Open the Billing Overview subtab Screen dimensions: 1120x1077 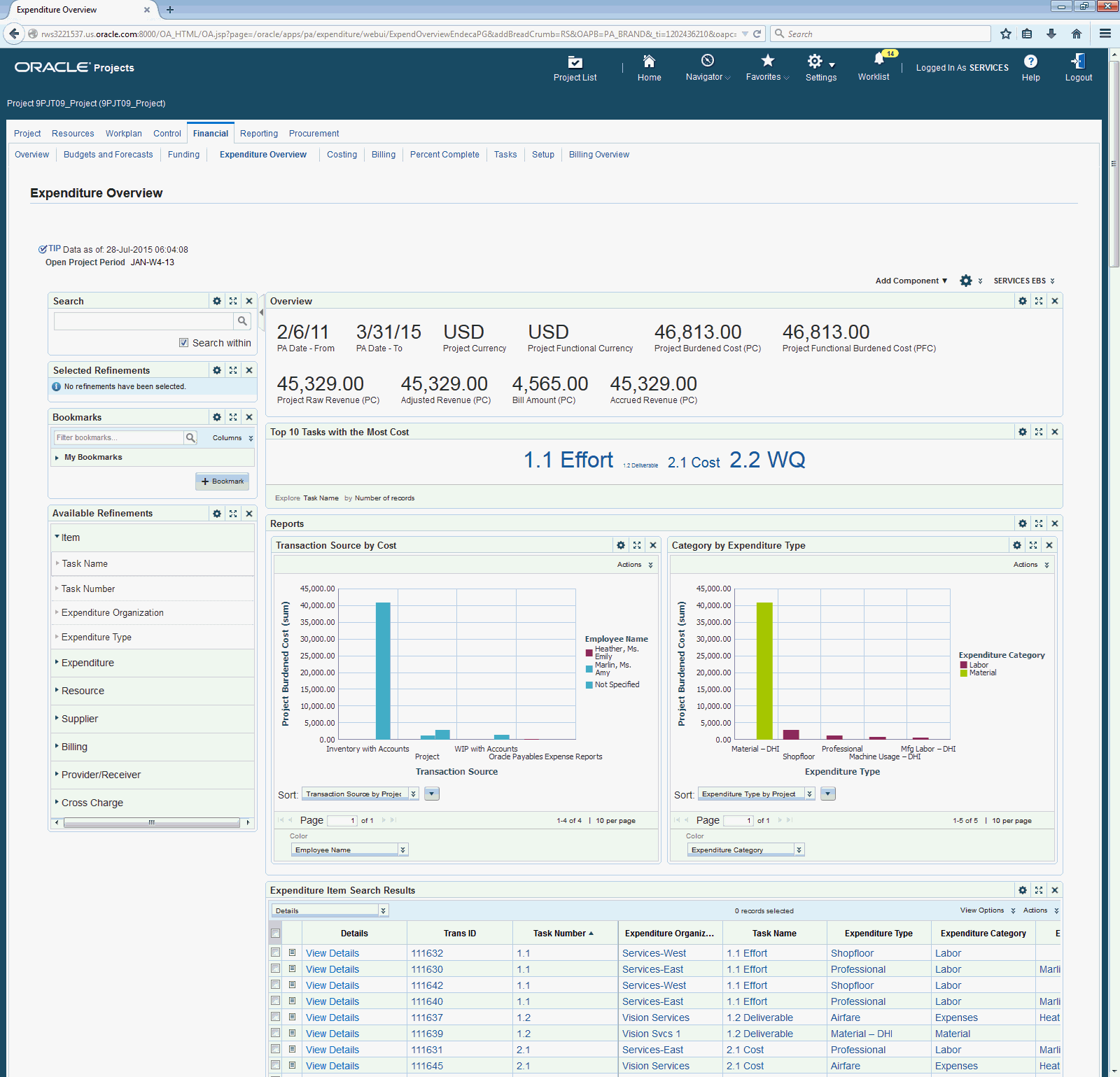click(599, 155)
